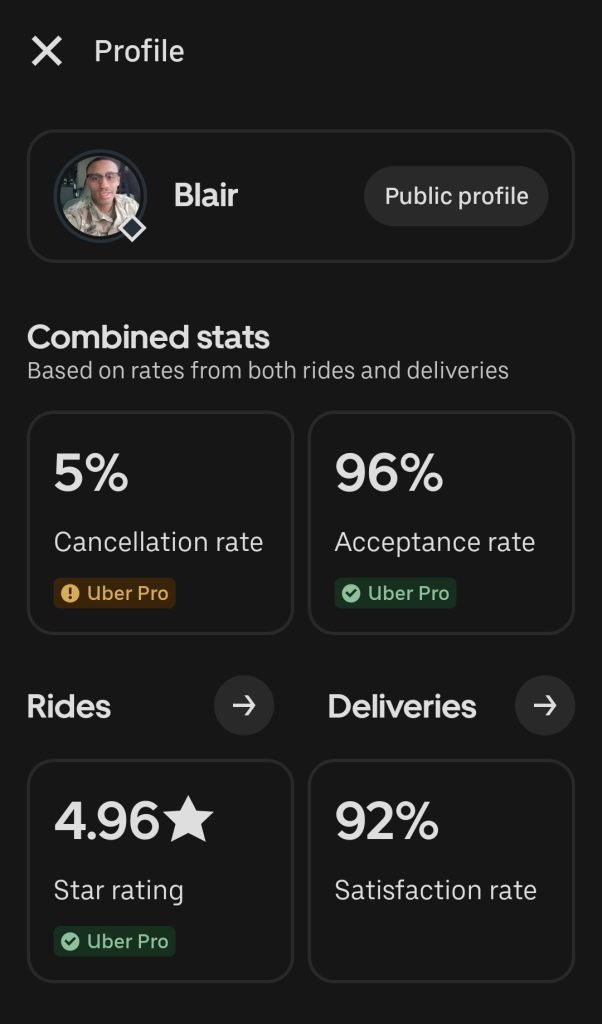Viewport: 602px width, 1024px height.
Task: Tap the green check icon under Acceptance rate
Action: pos(351,593)
